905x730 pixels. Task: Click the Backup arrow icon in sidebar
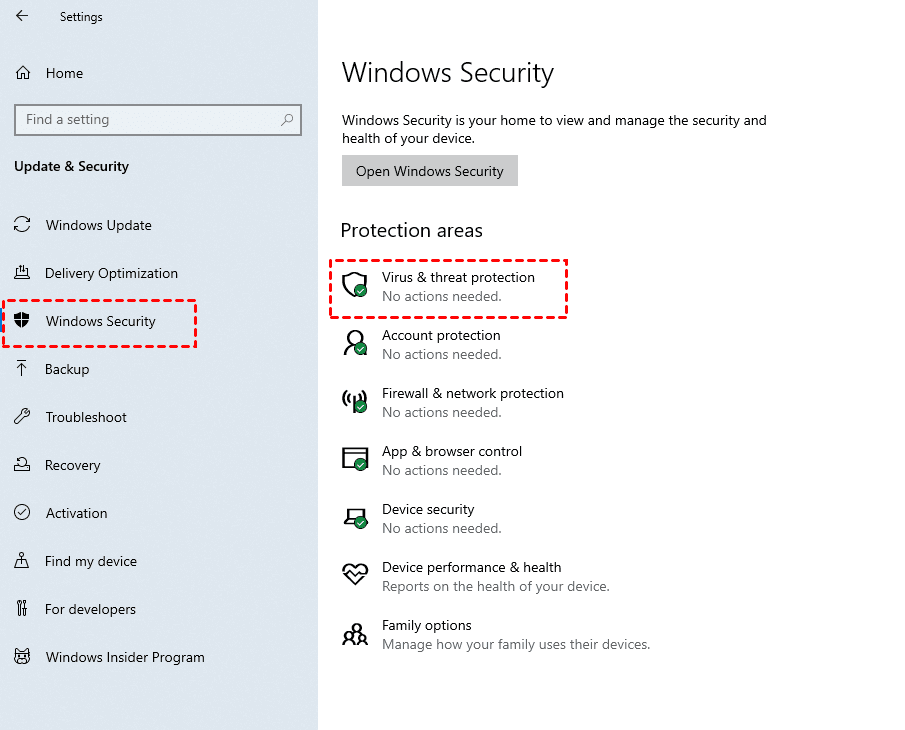(x=22, y=369)
